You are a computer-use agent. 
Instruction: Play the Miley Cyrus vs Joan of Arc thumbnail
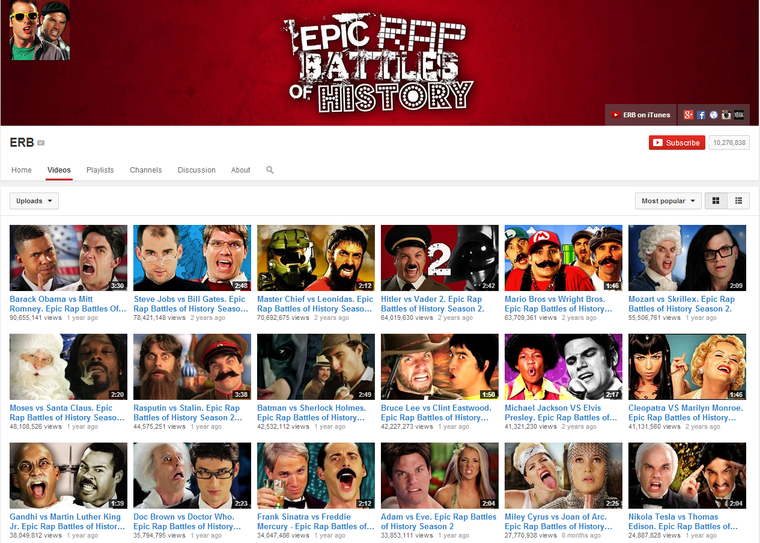(x=563, y=475)
